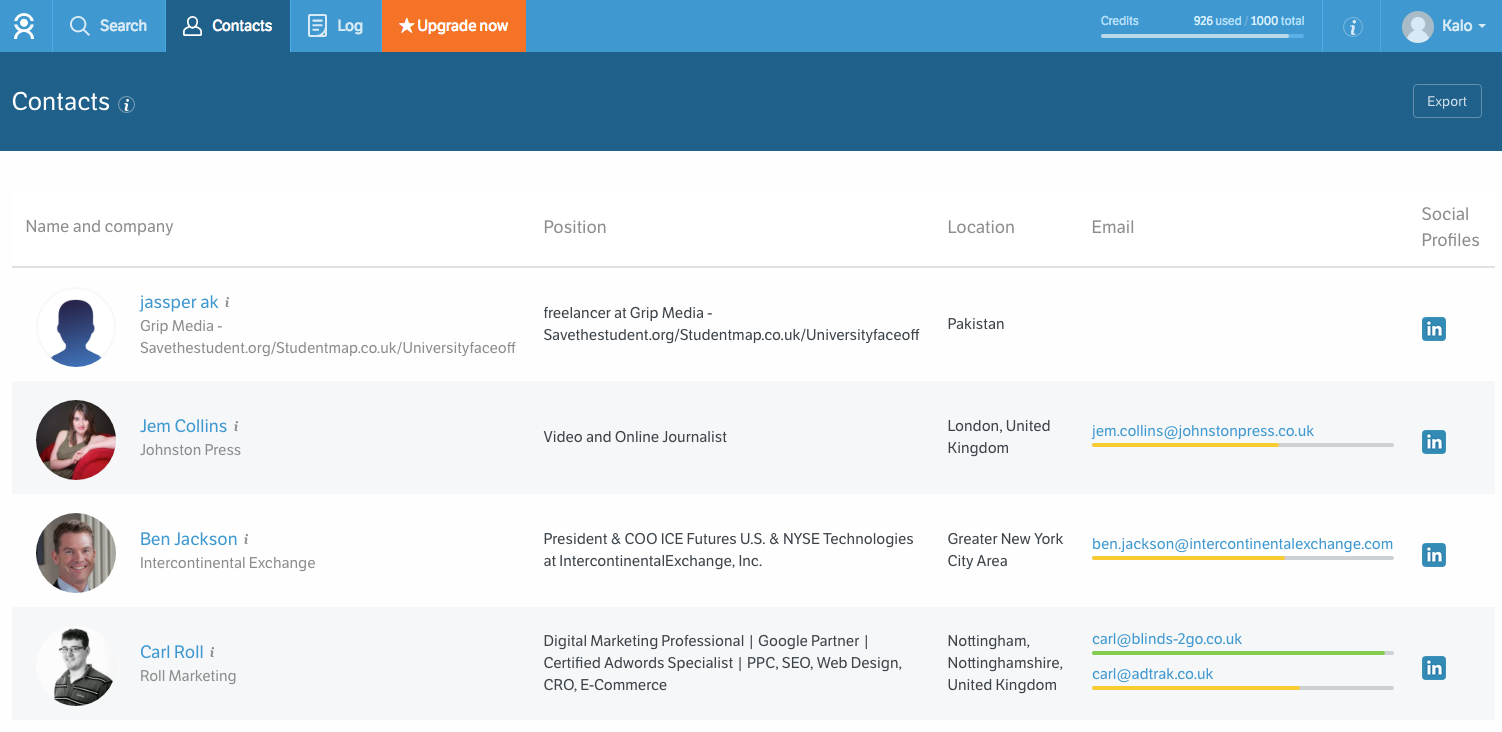The height and width of the screenshot is (732, 1502).
Task: Click the Location column header
Action: coord(981,227)
